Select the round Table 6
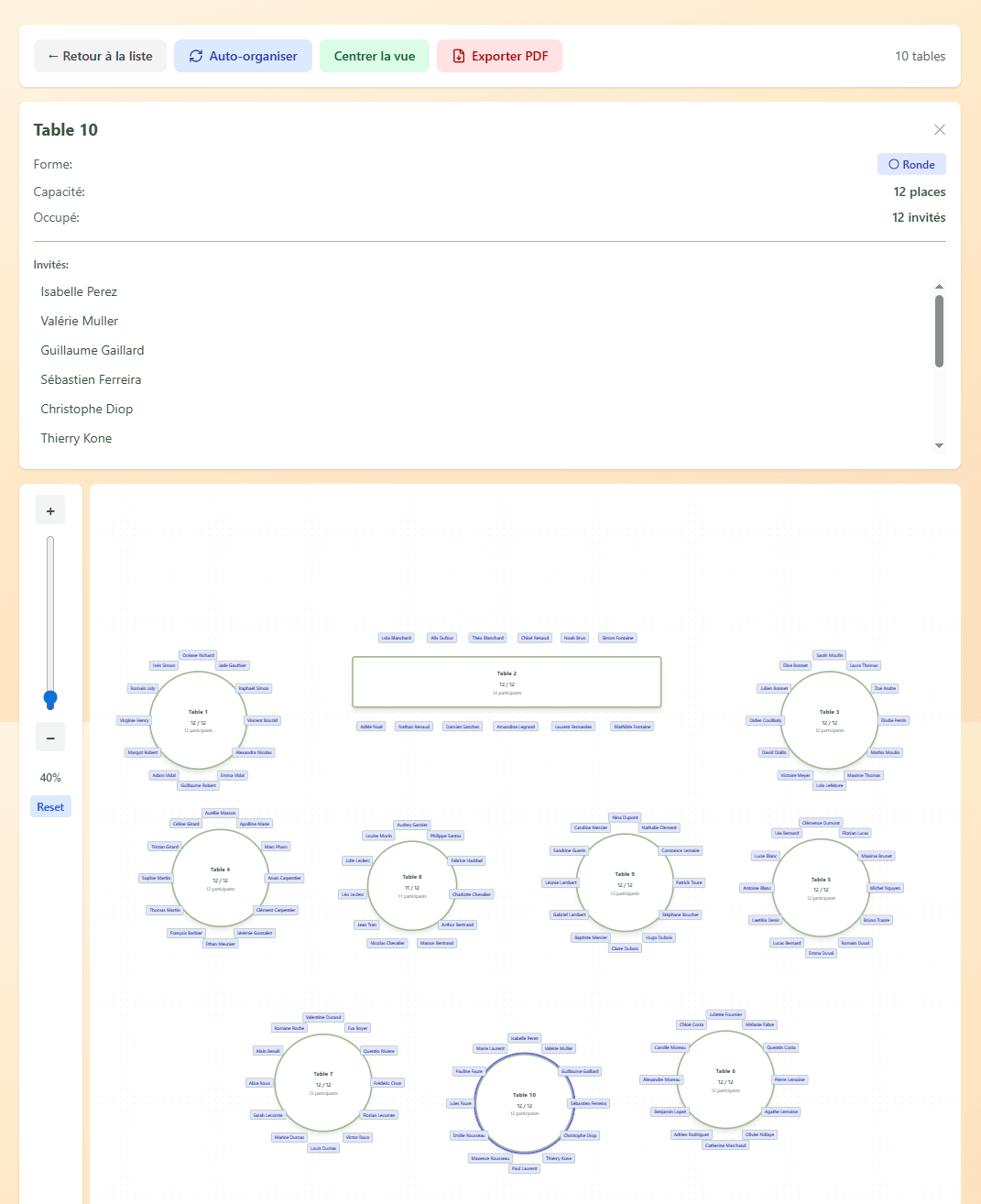 [725, 1079]
